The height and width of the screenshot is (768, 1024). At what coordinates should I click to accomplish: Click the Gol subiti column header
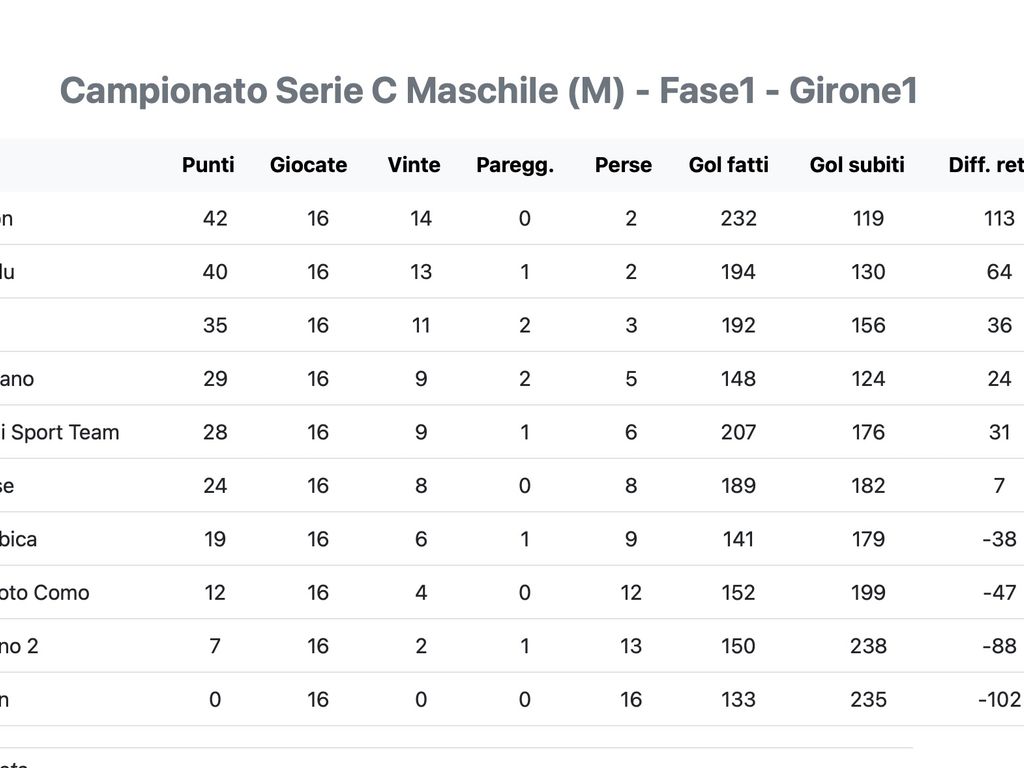pyautogui.click(x=857, y=165)
